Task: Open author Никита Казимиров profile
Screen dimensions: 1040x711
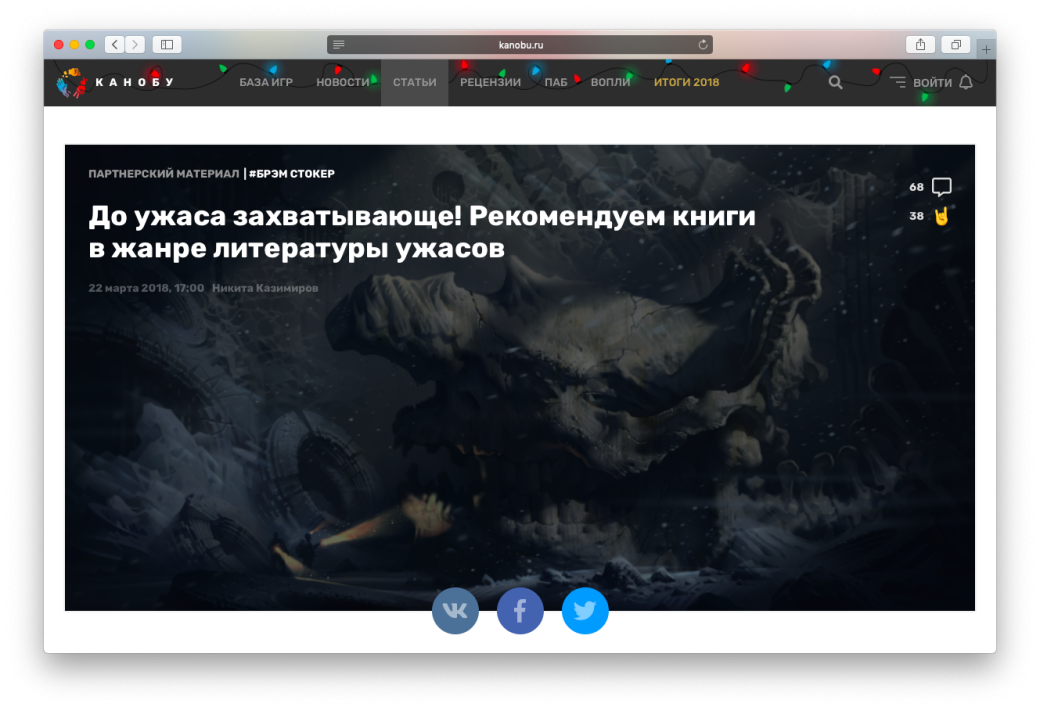Action: [265, 288]
